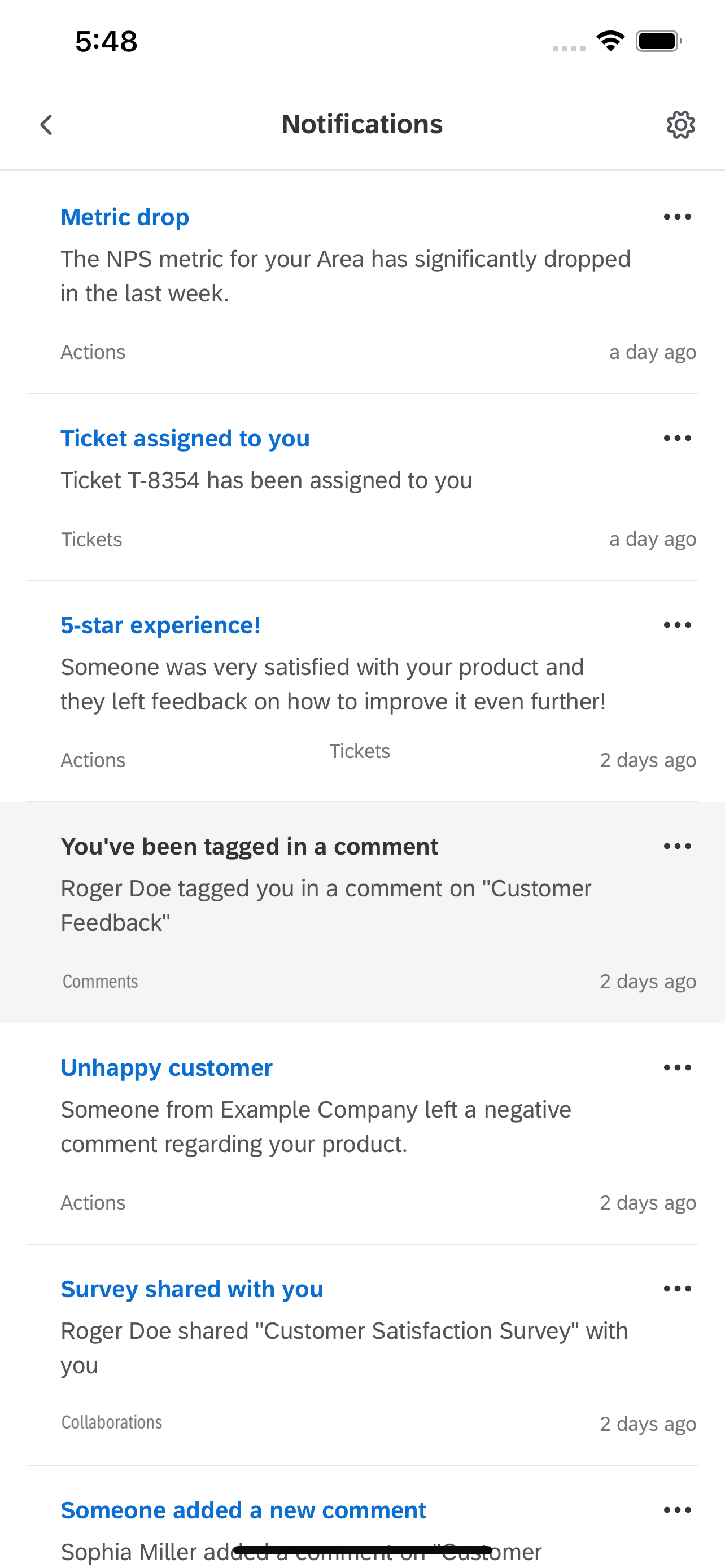
Task: Tap the Comments tag on tagged notification
Action: coord(101,981)
